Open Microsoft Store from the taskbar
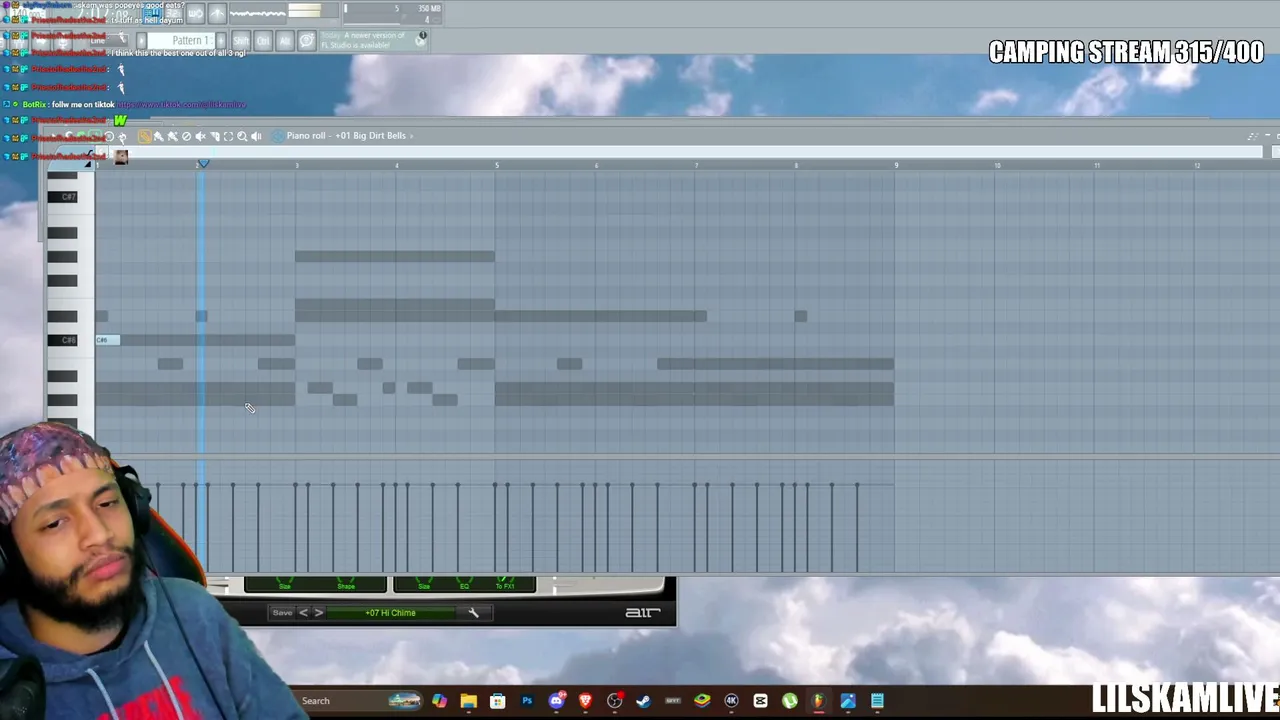Viewport: 1280px width, 720px height. click(x=497, y=701)
